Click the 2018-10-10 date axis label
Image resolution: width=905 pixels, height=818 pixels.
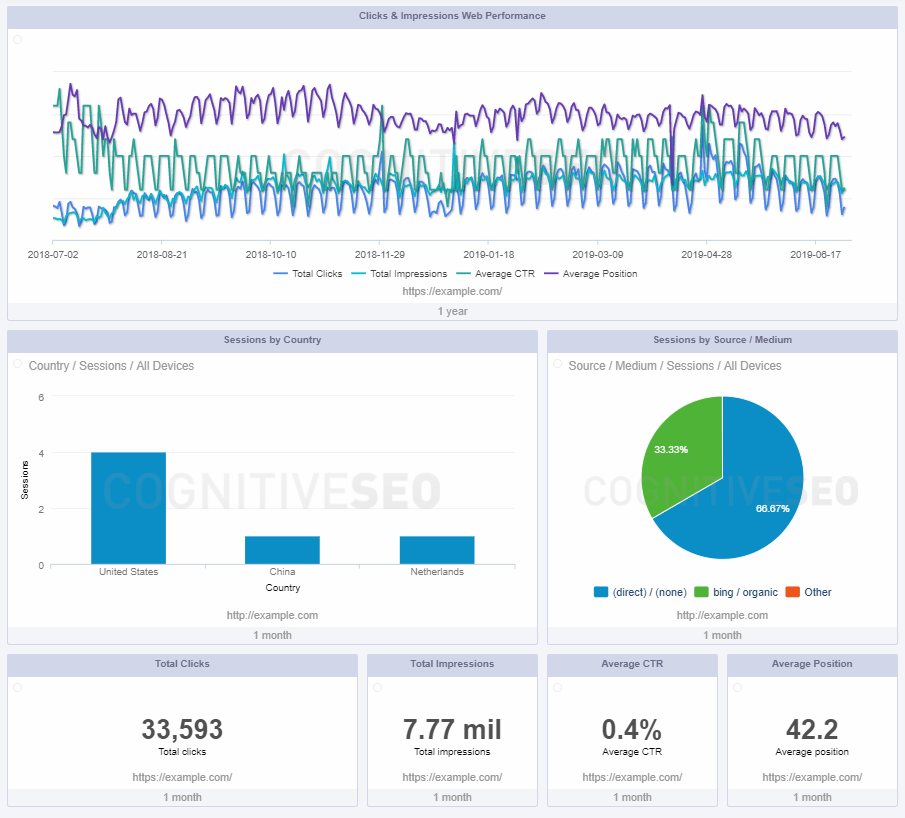[x=271, y=255]
